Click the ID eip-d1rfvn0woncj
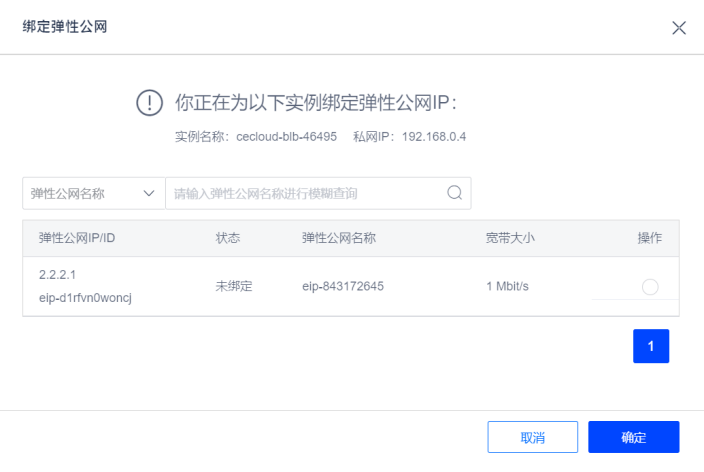 85,298
